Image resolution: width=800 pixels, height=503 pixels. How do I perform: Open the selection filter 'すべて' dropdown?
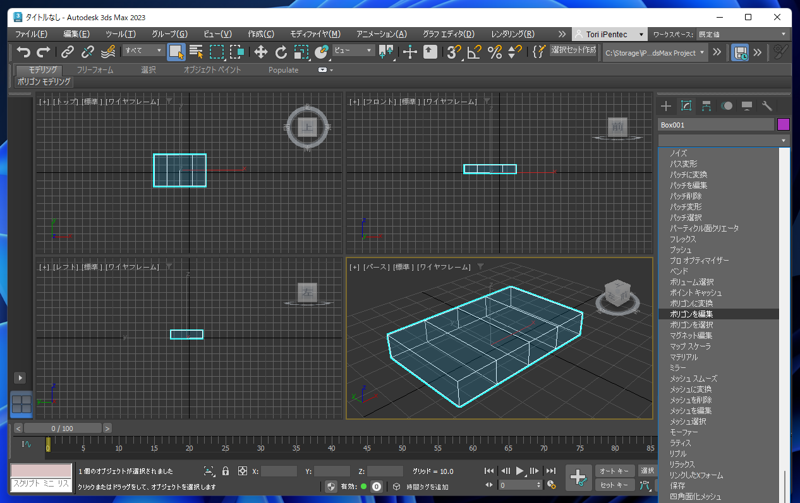tap(143, 51)
